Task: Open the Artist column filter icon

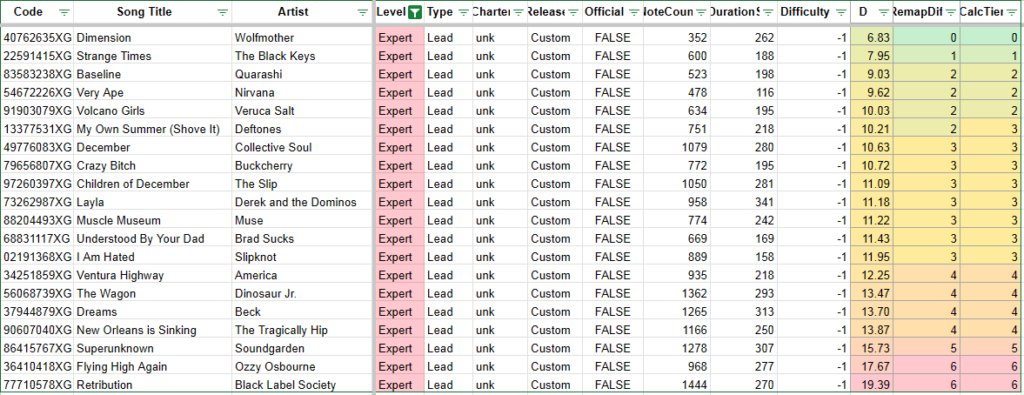Action: pos(363,12)
